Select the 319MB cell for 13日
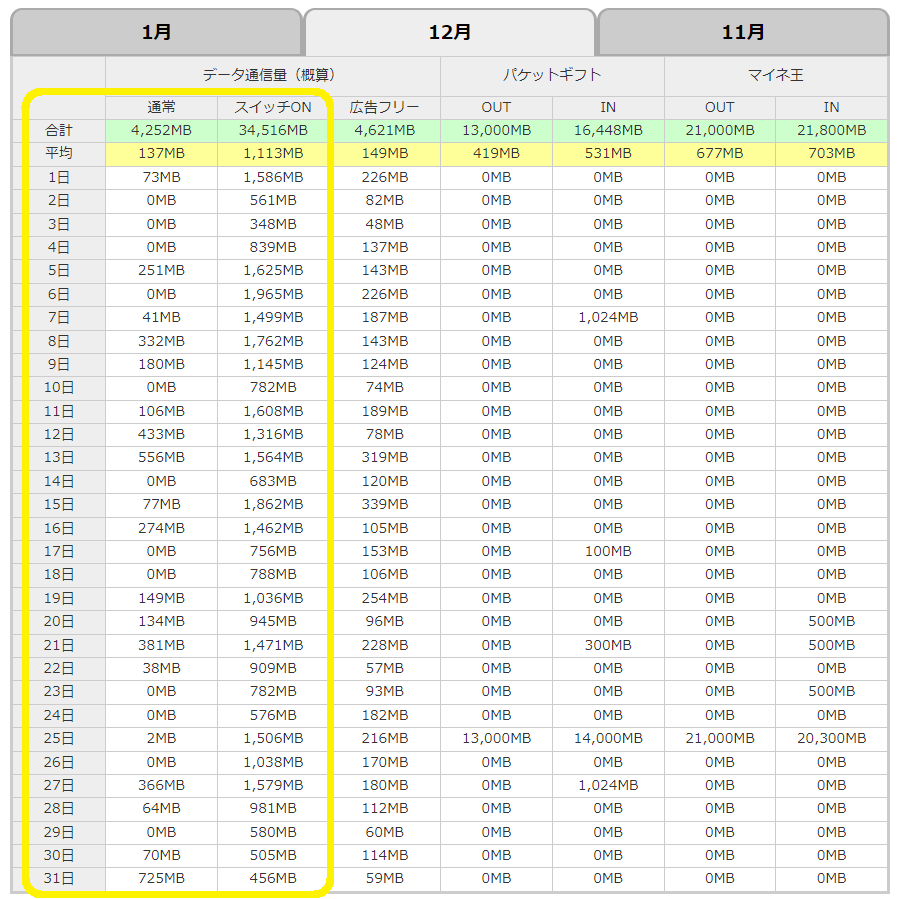Image resolution: width=901 pixels, height=899 pixels. pos(384,458)
